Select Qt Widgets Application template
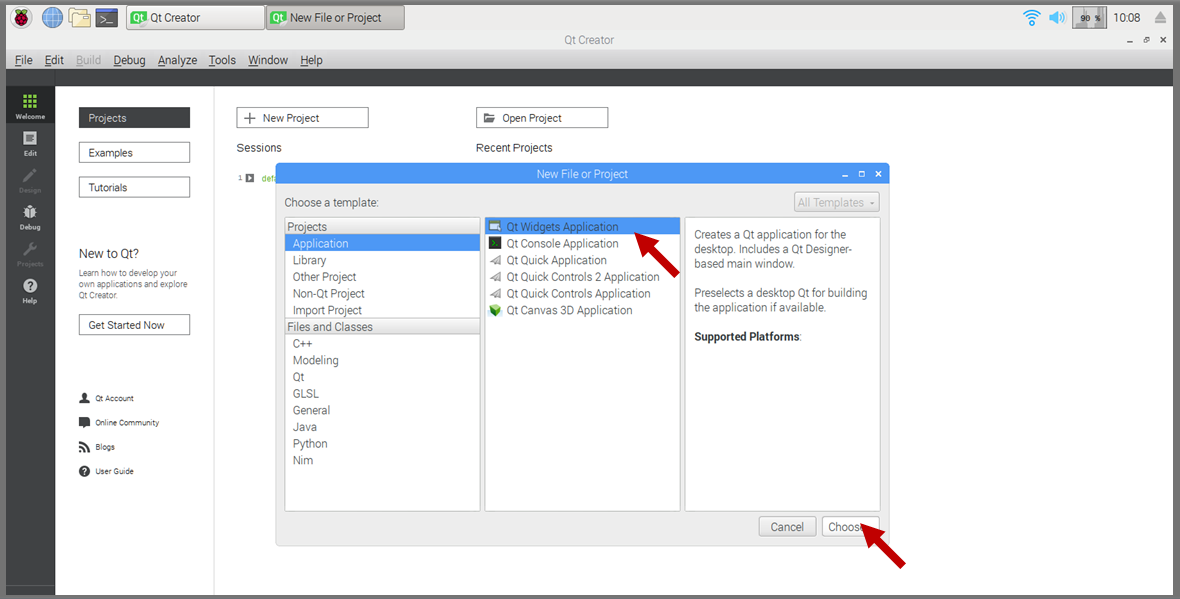 click(x=582, y=227)
